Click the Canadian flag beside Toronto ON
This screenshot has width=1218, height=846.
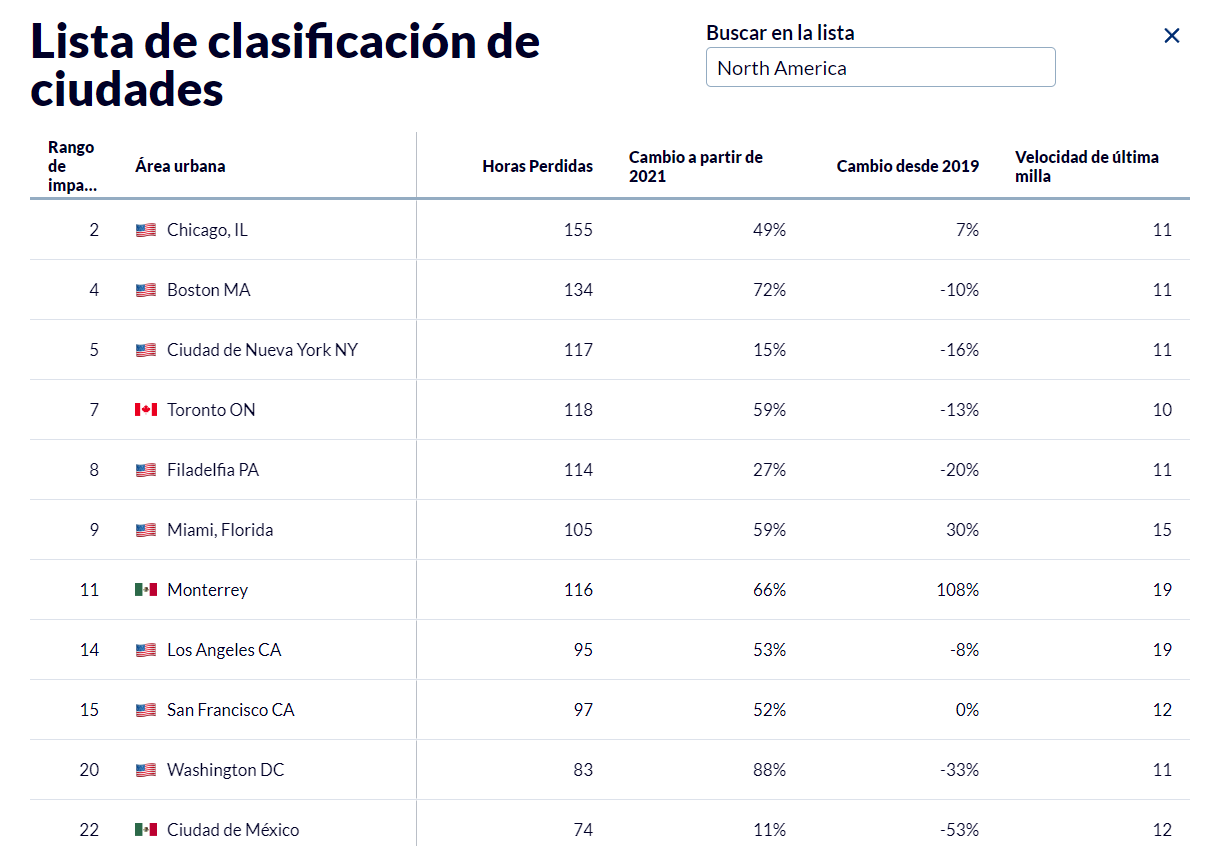146,410
